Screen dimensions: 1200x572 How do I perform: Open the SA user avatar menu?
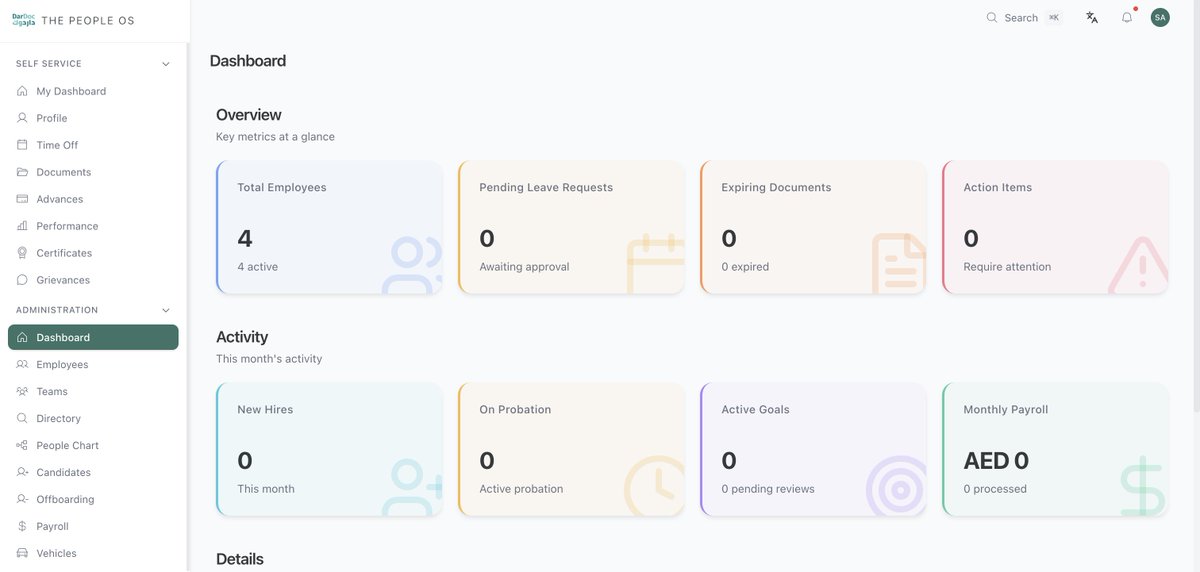click(1160, 18)
